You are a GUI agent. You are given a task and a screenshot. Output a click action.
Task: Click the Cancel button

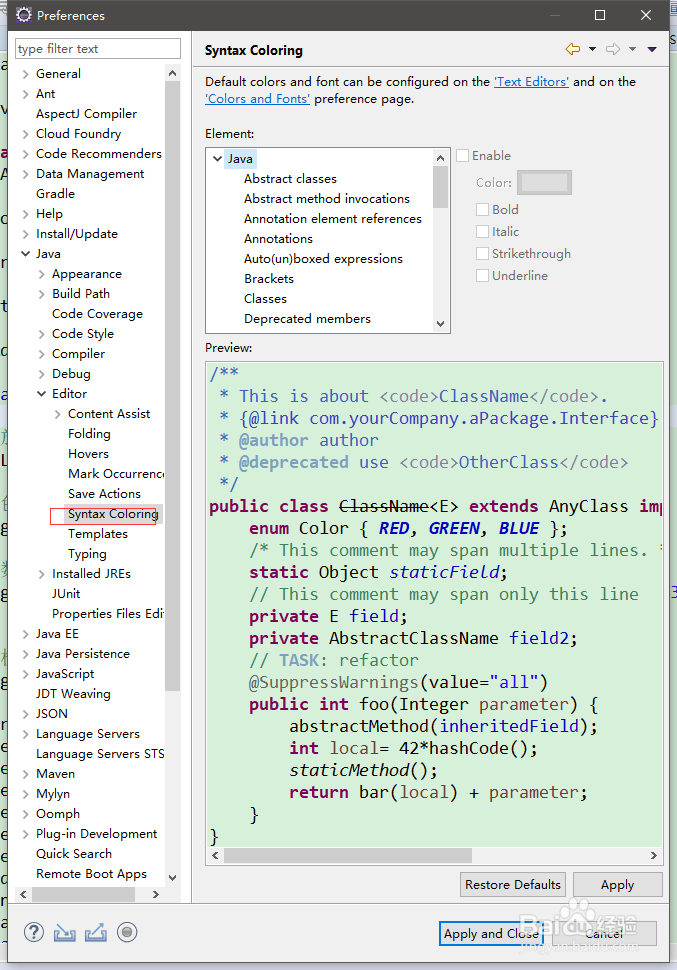604,934
